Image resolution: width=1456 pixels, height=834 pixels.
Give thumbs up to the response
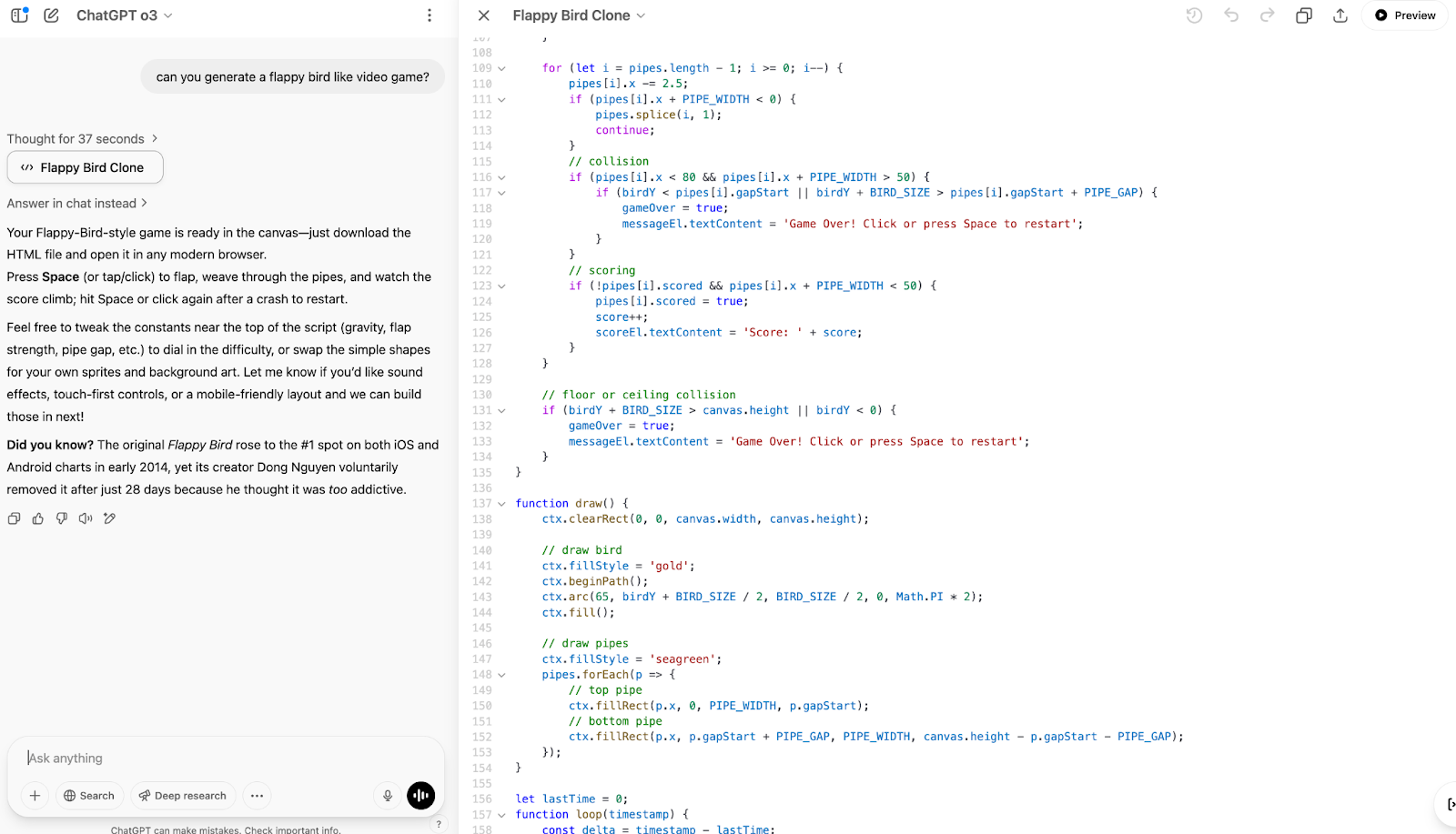(x=38, y=518)
